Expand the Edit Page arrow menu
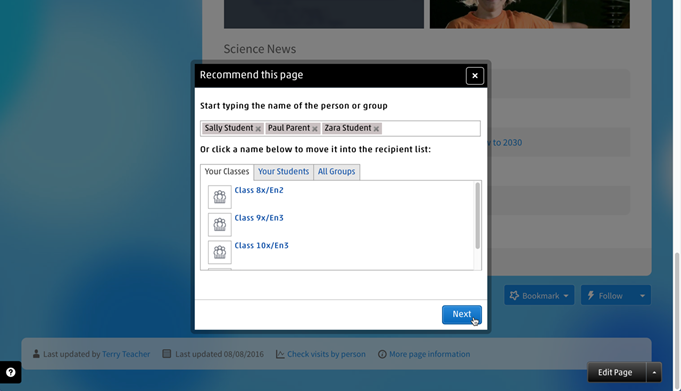Viewport: 681px width, 391px height. [x=654, y=372]
